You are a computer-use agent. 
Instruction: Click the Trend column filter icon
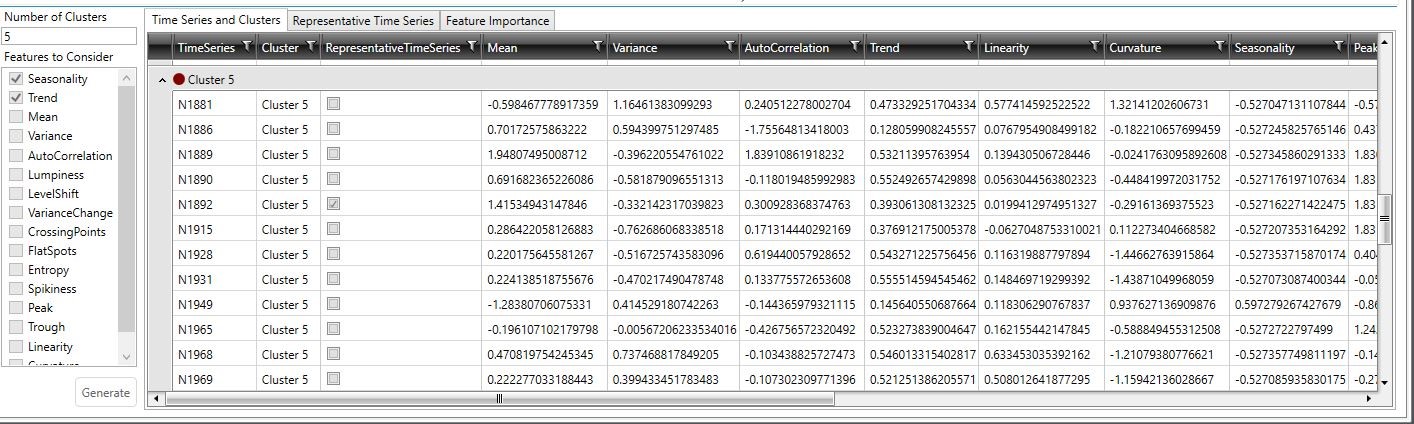[969, 46]
